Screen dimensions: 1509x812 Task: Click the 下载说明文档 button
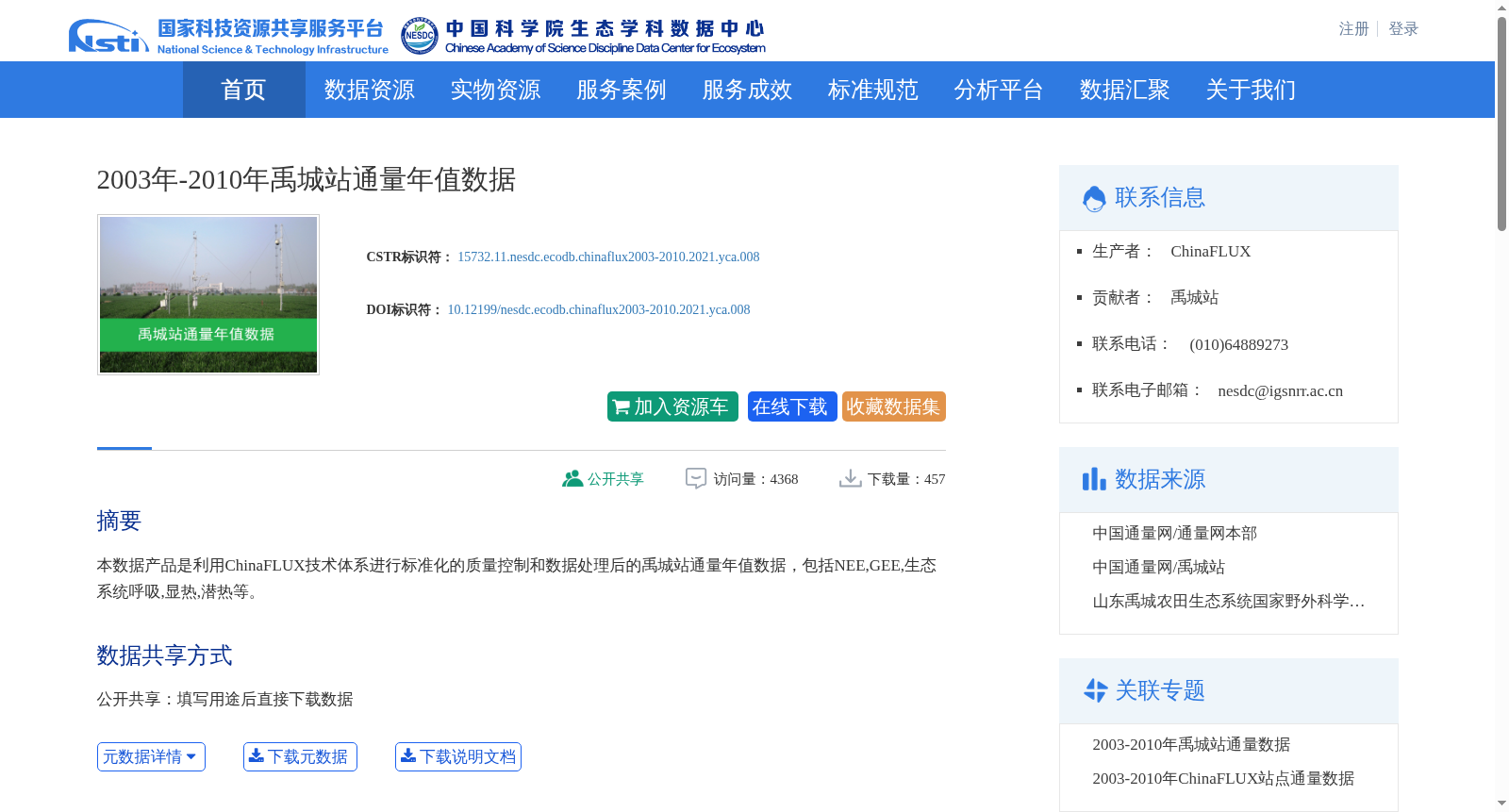pyautogui.click(x=458, y=756)
